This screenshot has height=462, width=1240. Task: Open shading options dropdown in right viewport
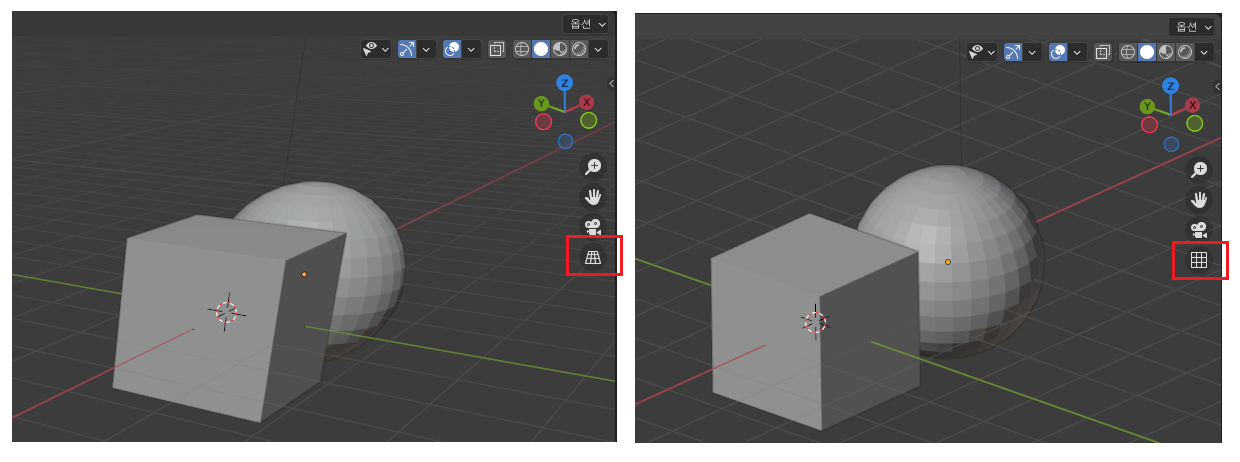tap(1204, 51)
